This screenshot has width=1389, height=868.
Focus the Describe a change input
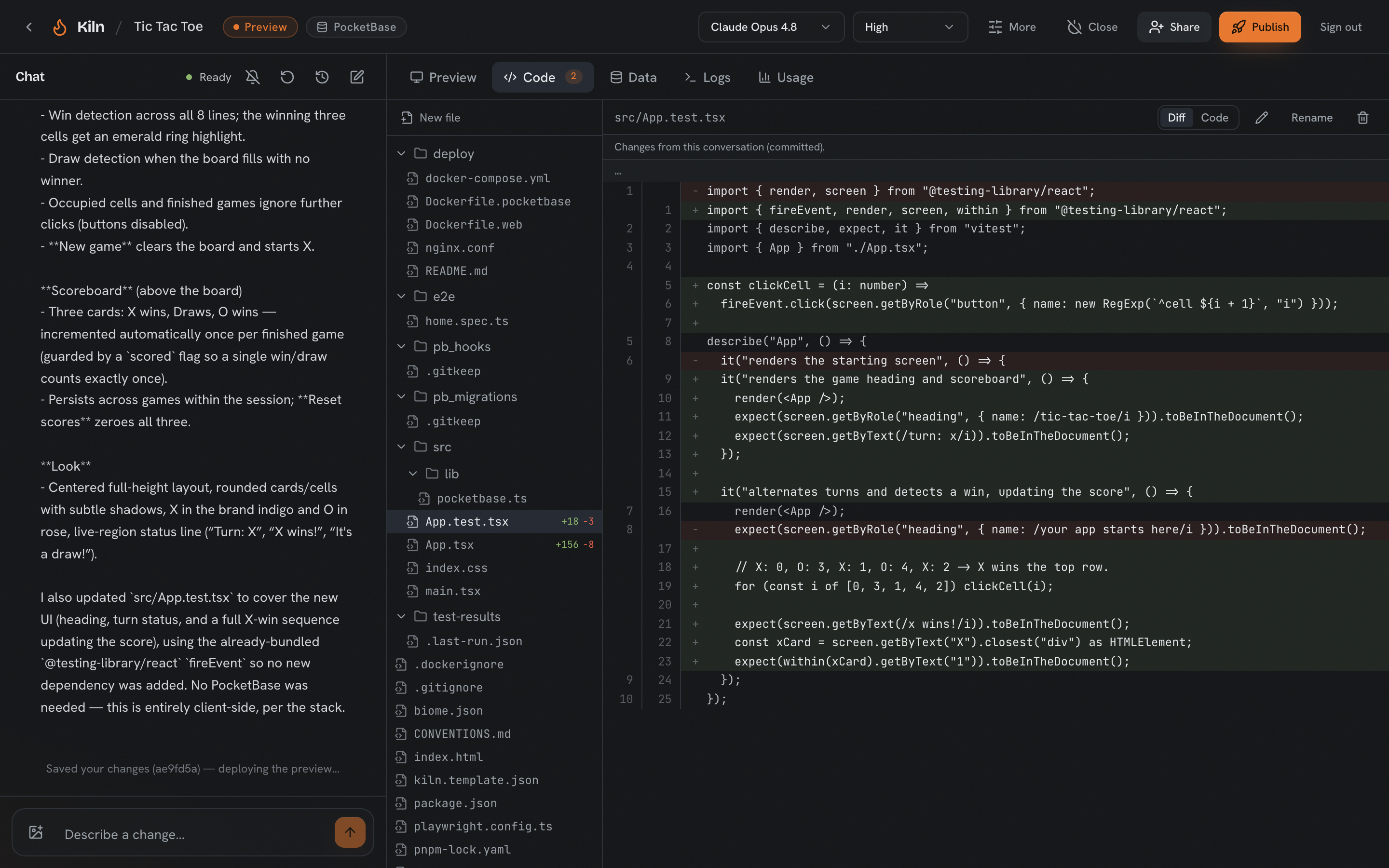pyautogui.click(x=192, y=834)
